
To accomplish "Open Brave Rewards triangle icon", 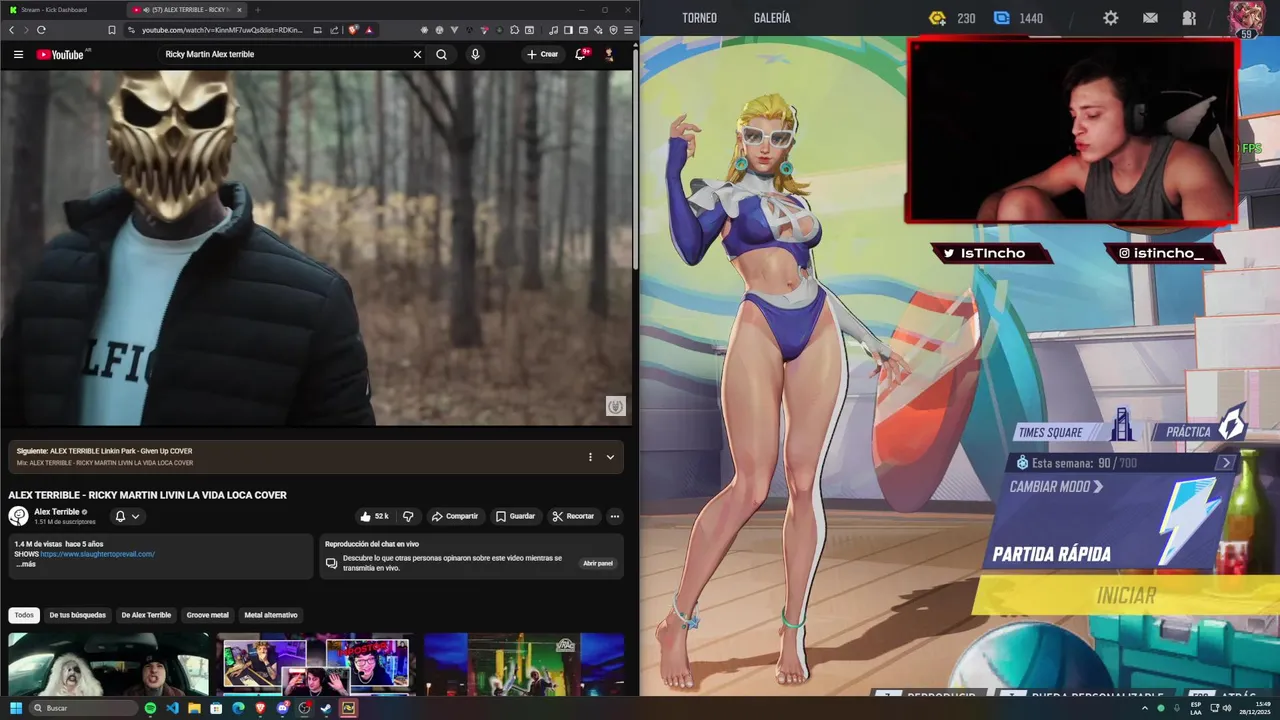I will click(369, 30).
